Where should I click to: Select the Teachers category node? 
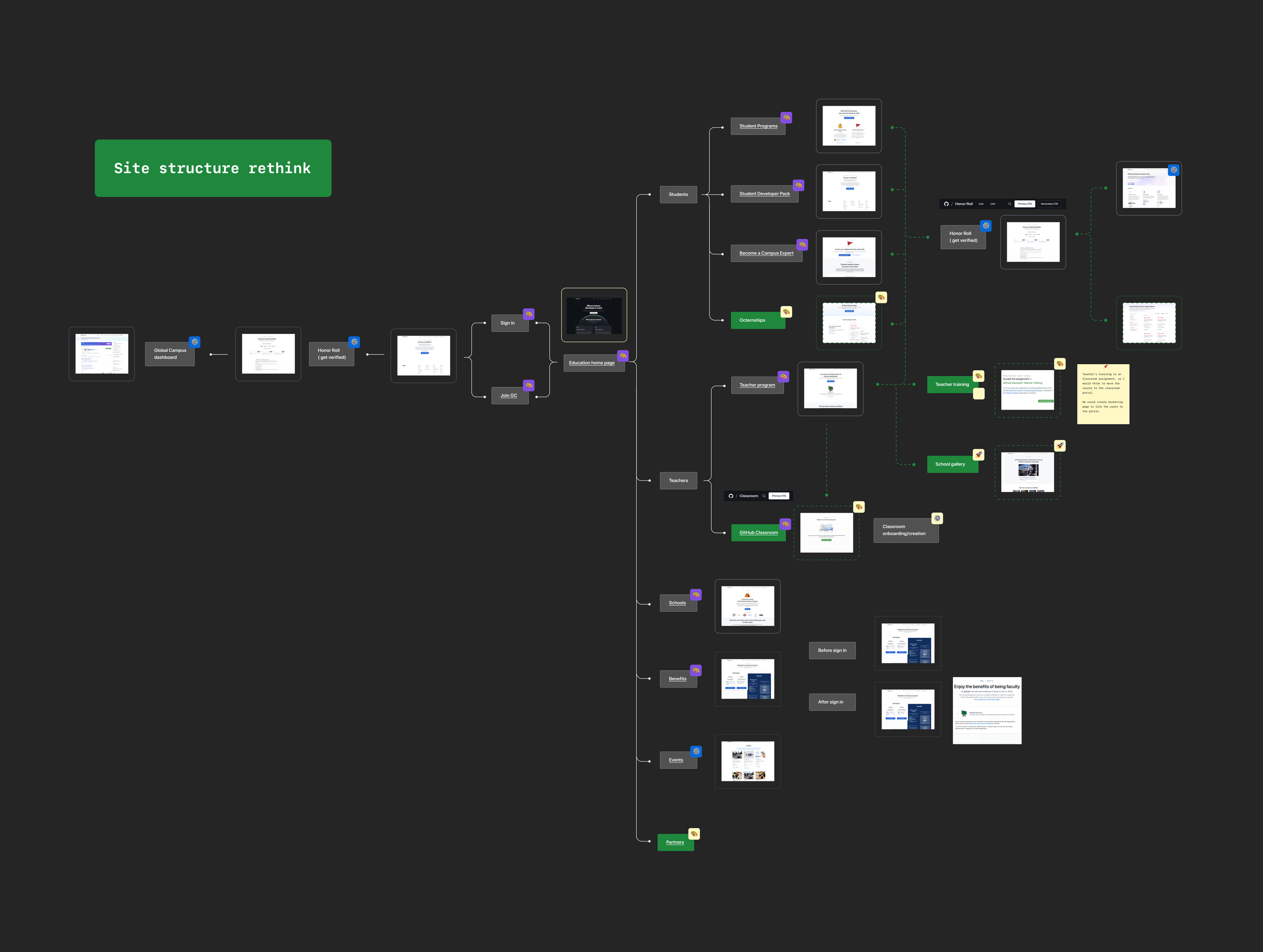pos(678,481)
